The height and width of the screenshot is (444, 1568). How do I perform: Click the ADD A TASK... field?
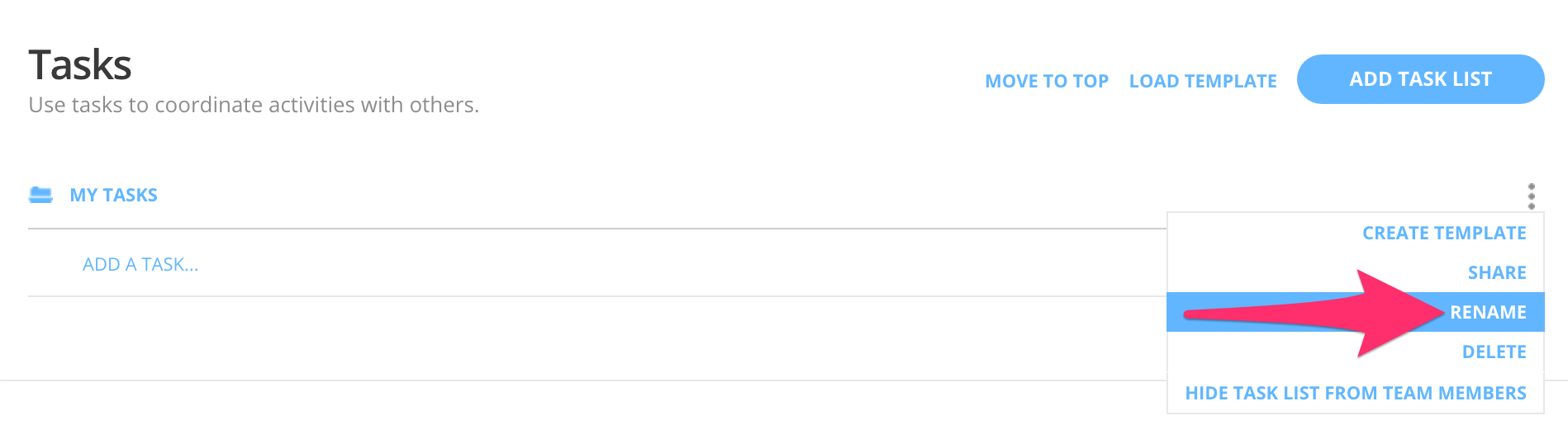point(140,264)
